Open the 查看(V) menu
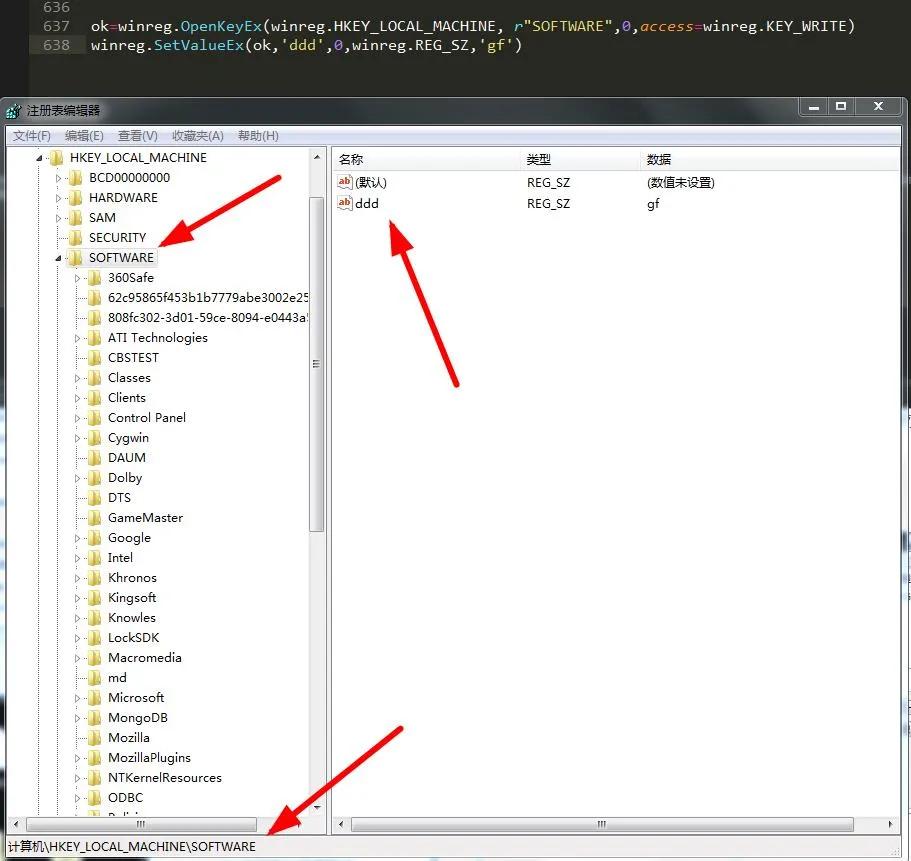 (137, 135)
